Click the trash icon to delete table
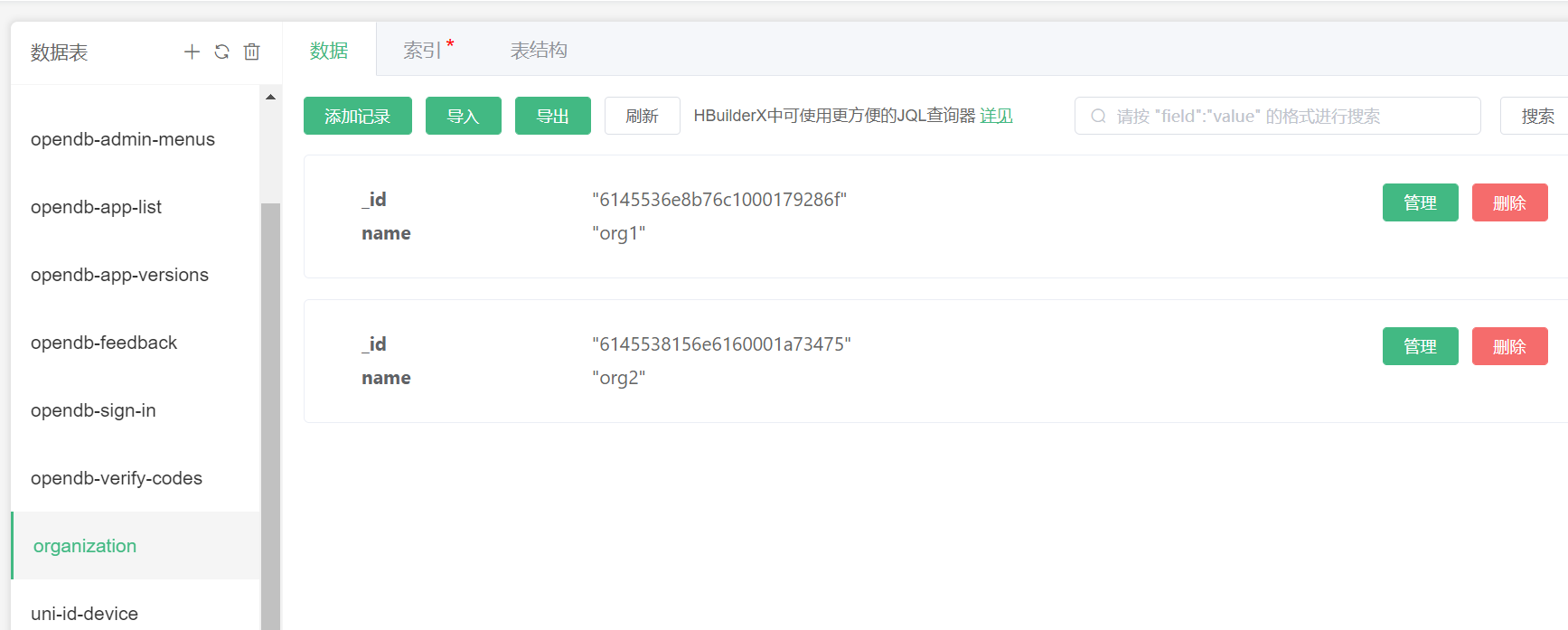 [x=252, y=52]
